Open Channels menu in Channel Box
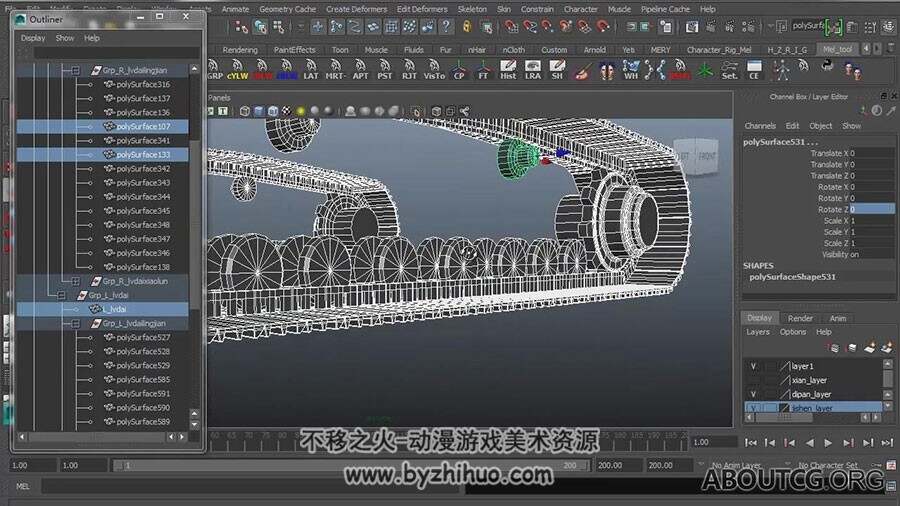The height and width of the screenshot is (506, 900). [760, 126]
